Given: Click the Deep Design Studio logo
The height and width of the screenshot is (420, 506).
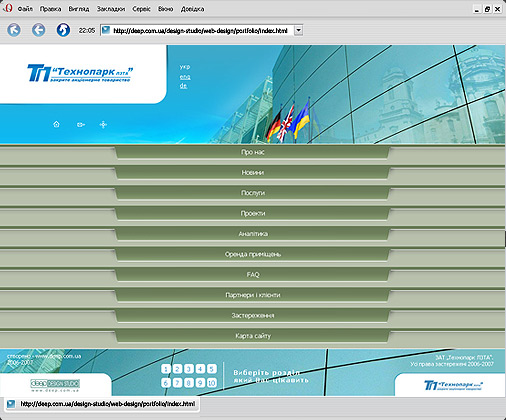Looking at the screenshot, I should click(55, 385).
